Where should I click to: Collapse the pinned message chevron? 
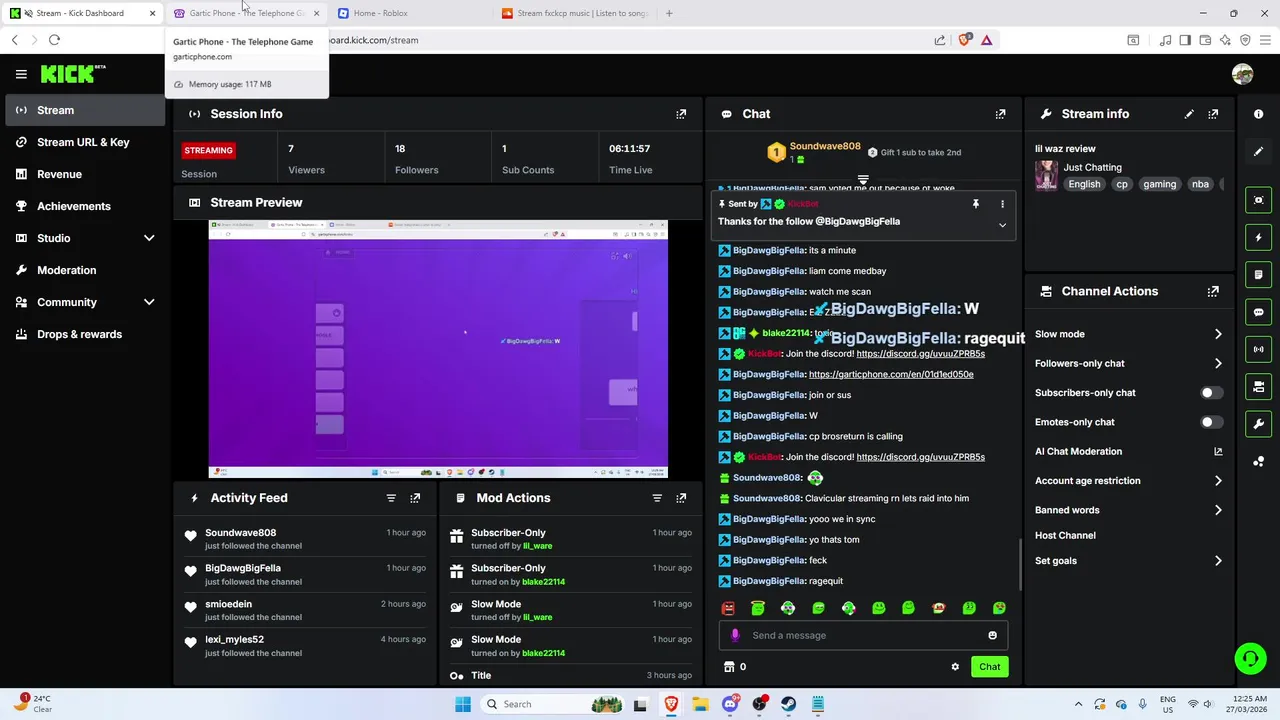(1002, 225)
